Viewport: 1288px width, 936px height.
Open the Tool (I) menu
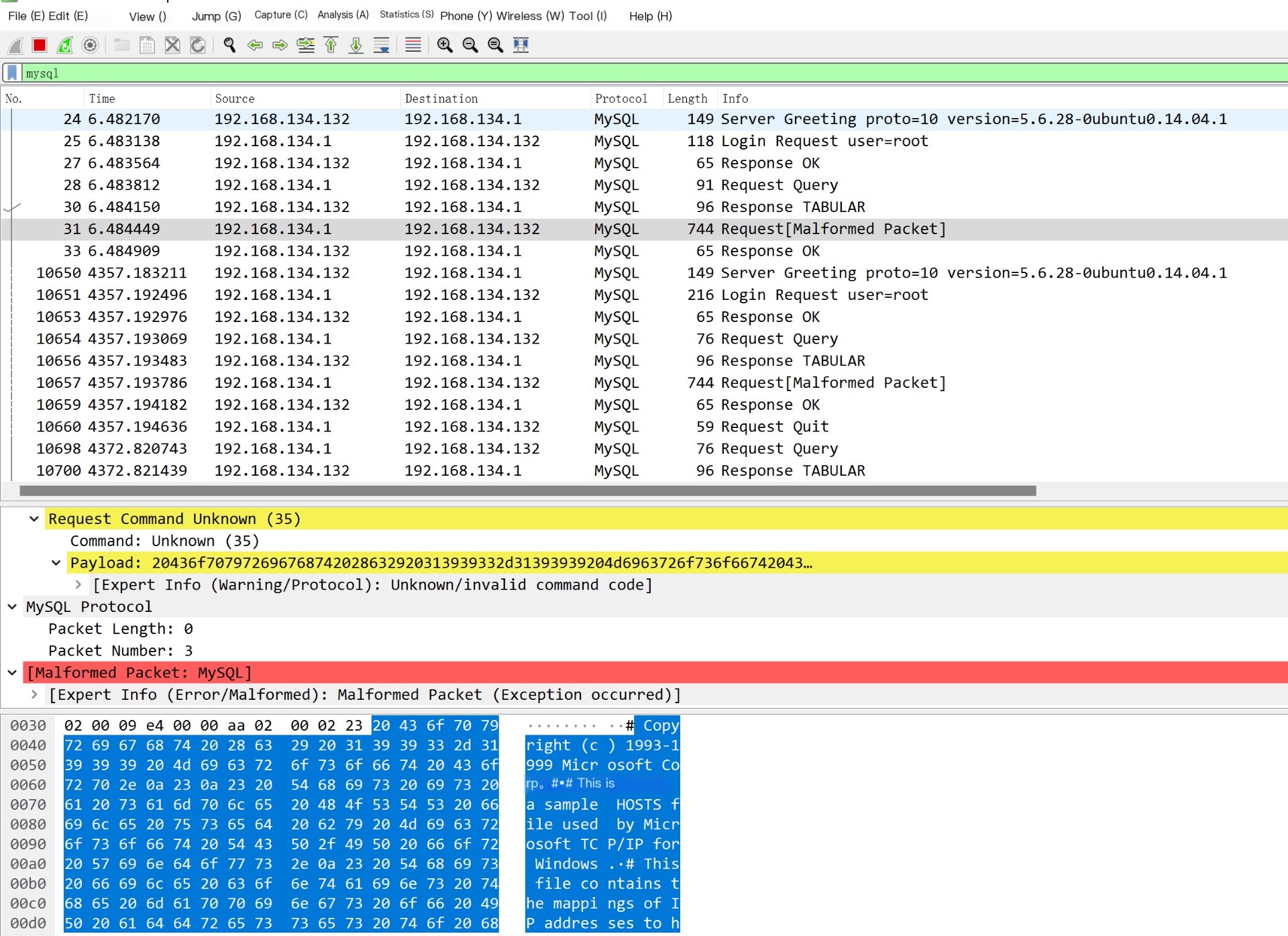588,16
